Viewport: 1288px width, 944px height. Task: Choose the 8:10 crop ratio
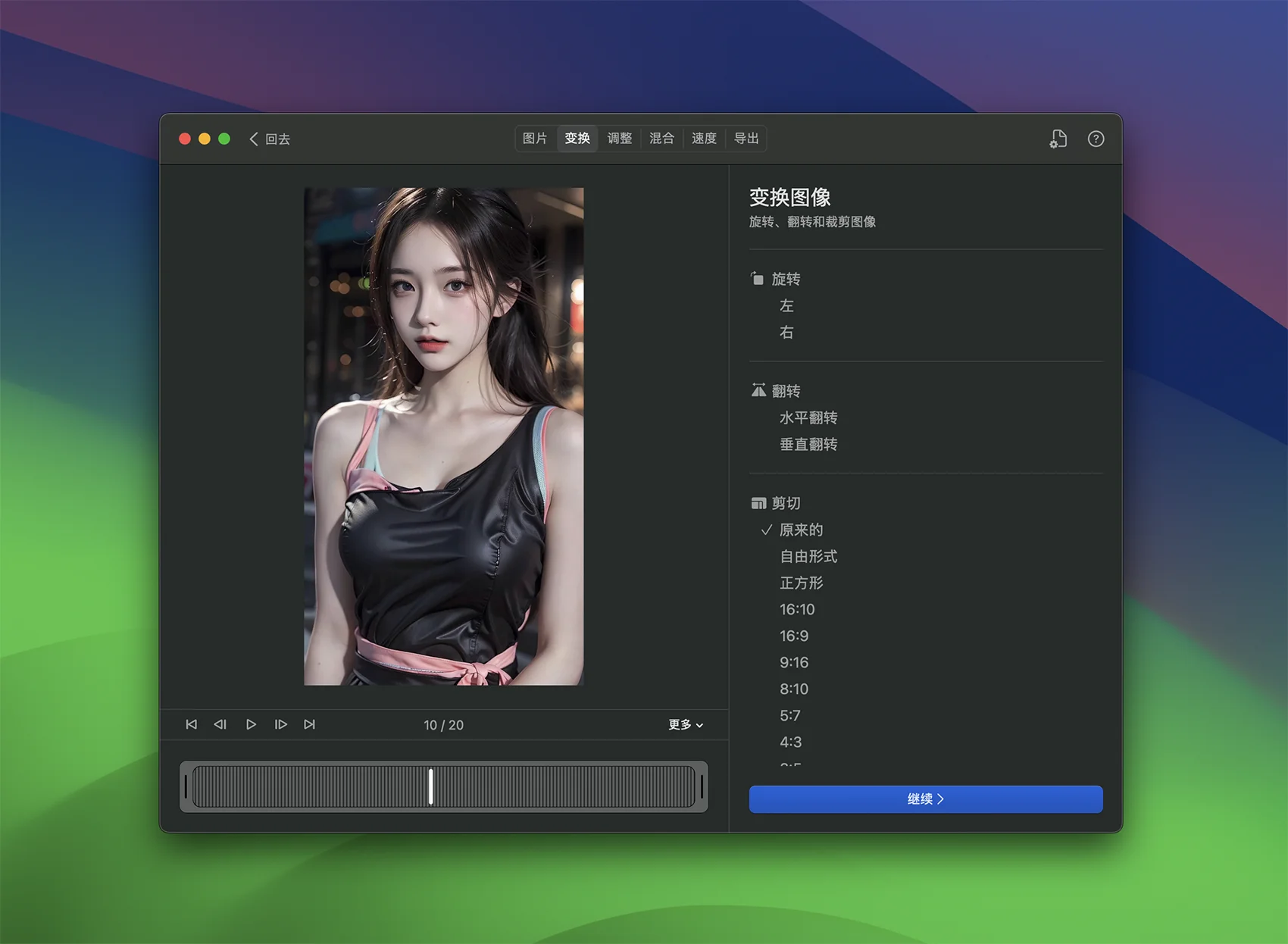click(x=794, y=689)
